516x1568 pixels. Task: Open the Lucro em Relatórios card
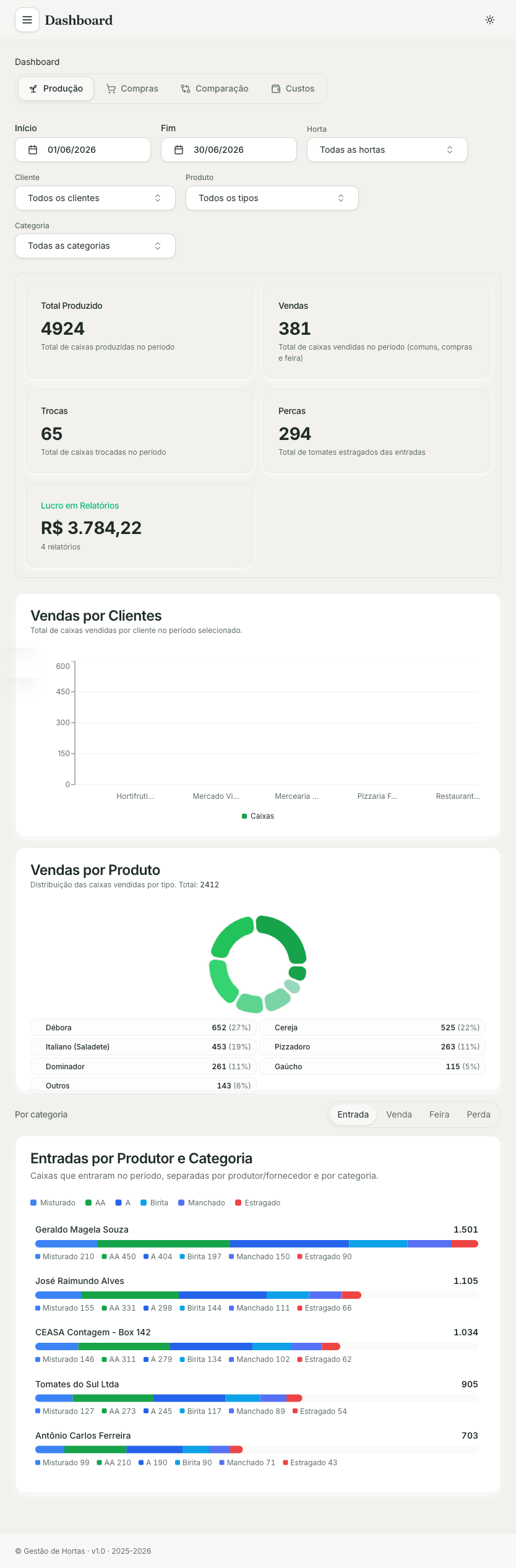pyautogui.click(x=139, y=525)
